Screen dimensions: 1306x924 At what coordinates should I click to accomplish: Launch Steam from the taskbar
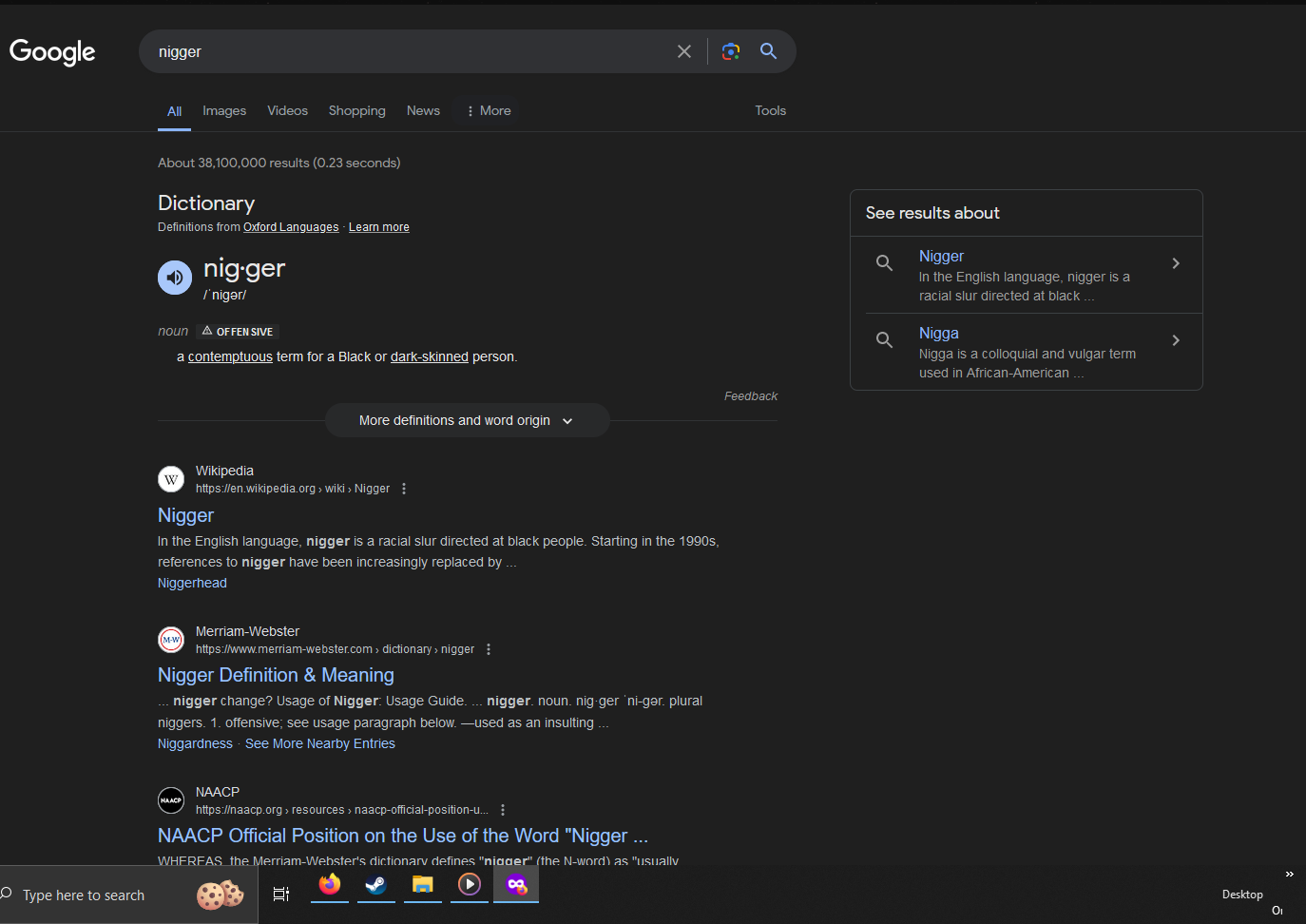(376, 885)
